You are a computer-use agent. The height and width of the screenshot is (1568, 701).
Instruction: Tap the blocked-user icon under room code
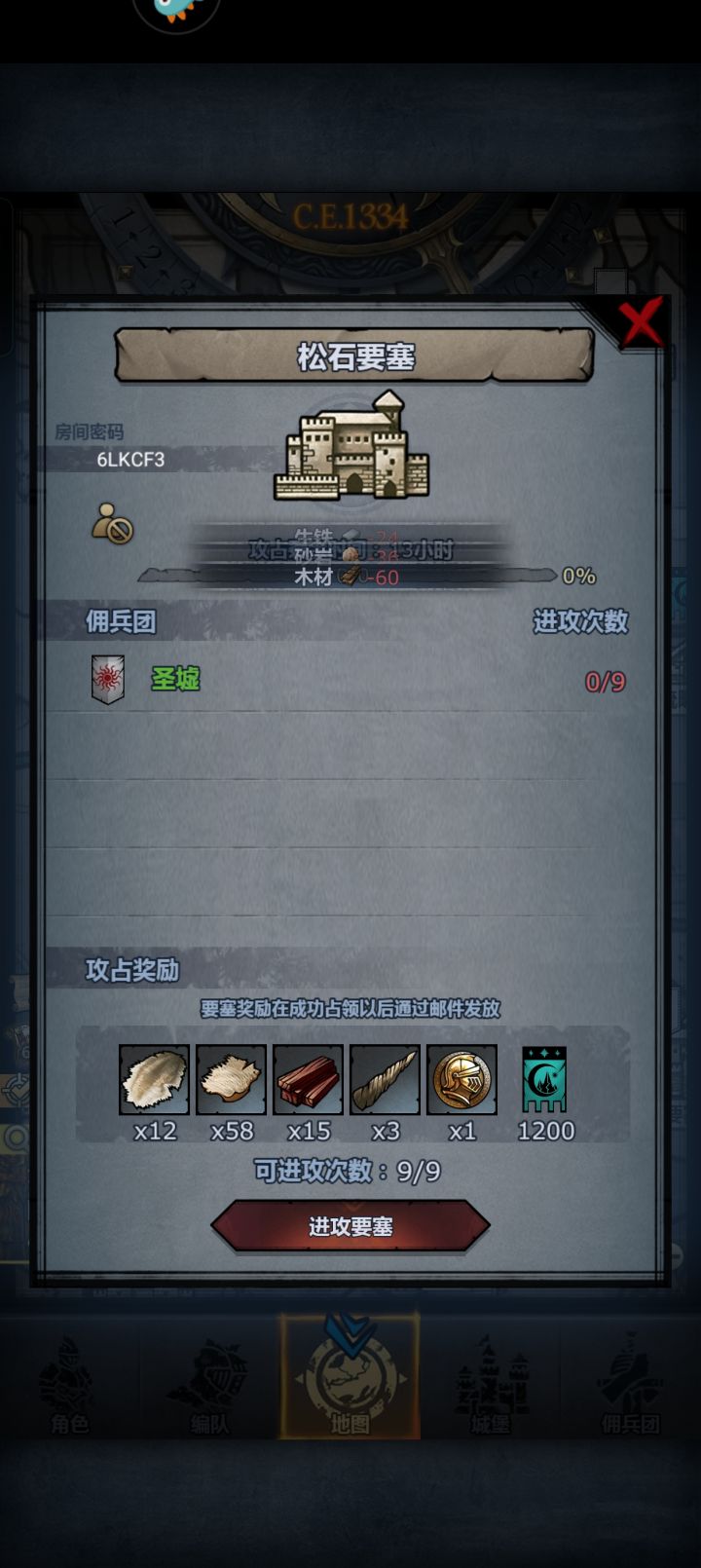click(x=113, y=523)
